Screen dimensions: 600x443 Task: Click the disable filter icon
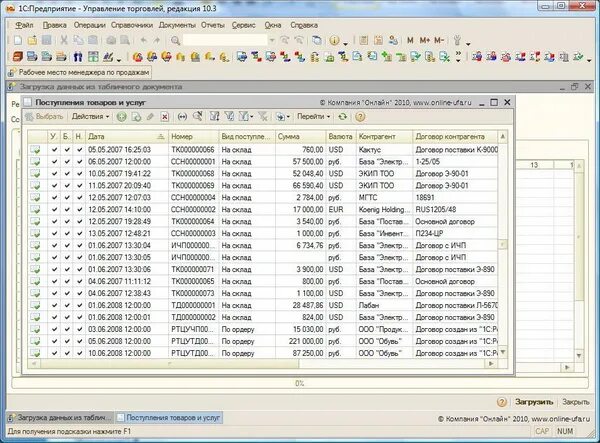click(x=262, y=116)
